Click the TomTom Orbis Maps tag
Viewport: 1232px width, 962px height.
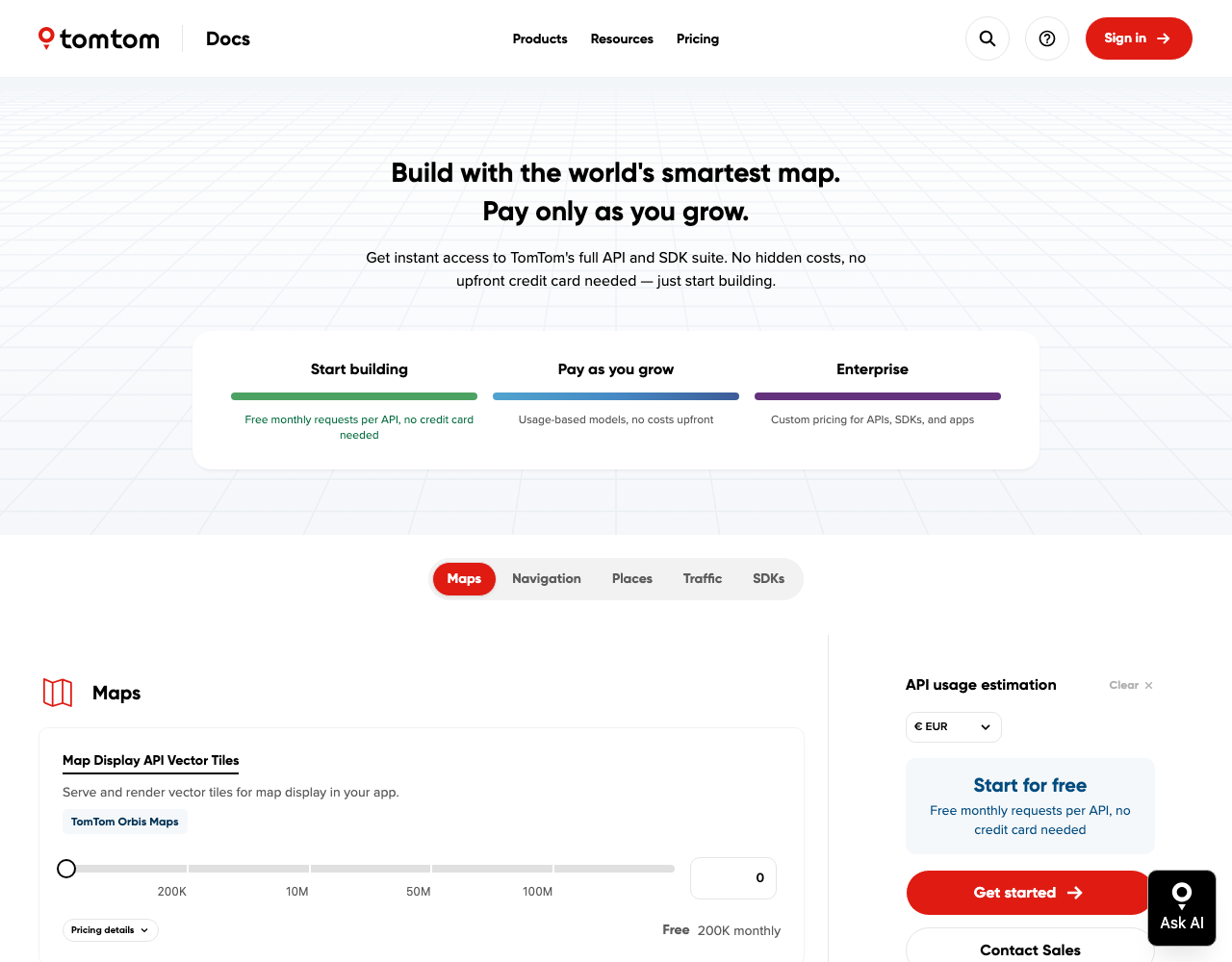[x=125, y=822]
